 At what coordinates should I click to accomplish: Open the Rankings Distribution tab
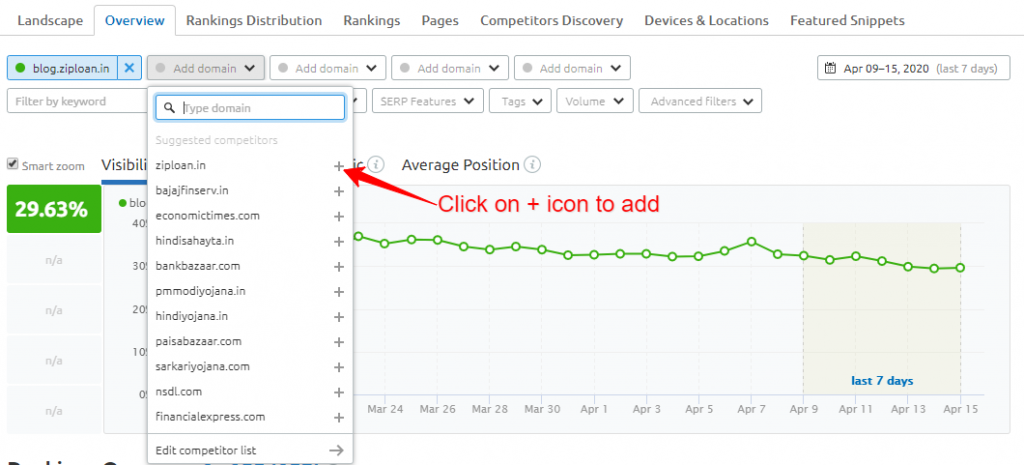point(254,21)
